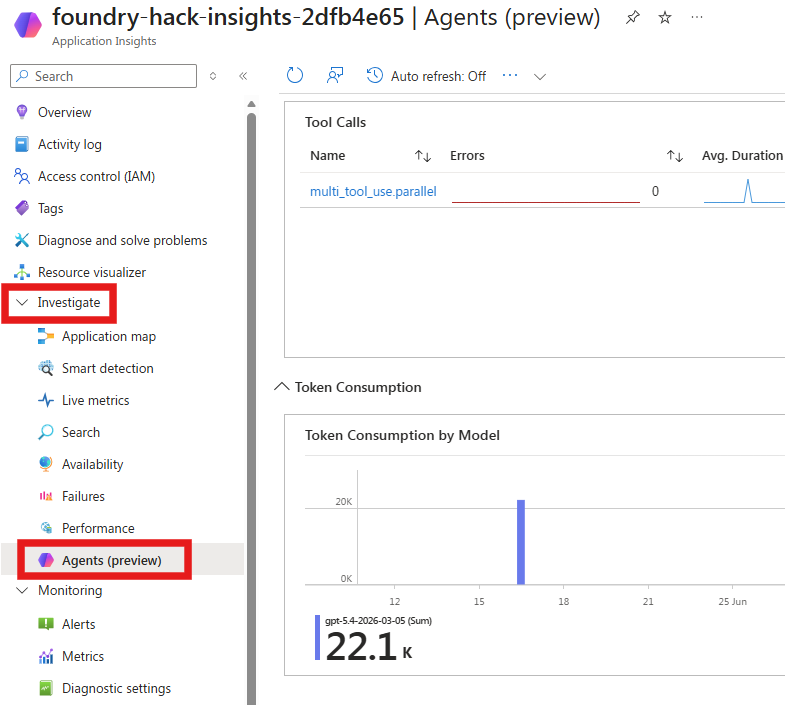Open Performance
Screen dimensions: 785x705
tap(98, 528)
